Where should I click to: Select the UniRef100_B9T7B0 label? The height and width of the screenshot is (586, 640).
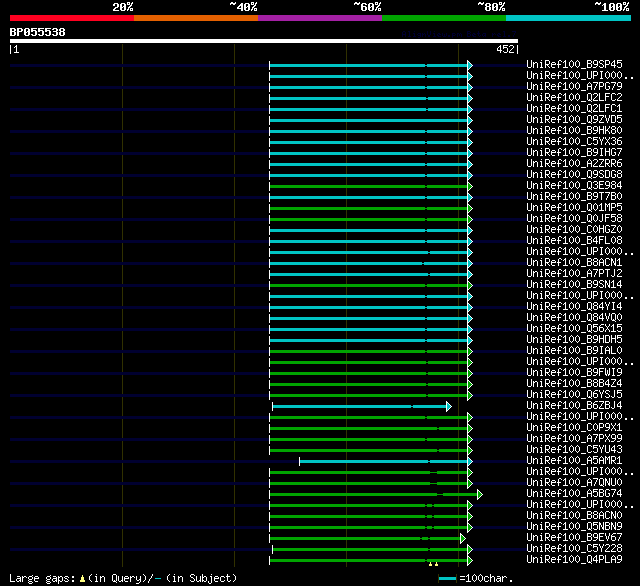click(x=574, y=197)
